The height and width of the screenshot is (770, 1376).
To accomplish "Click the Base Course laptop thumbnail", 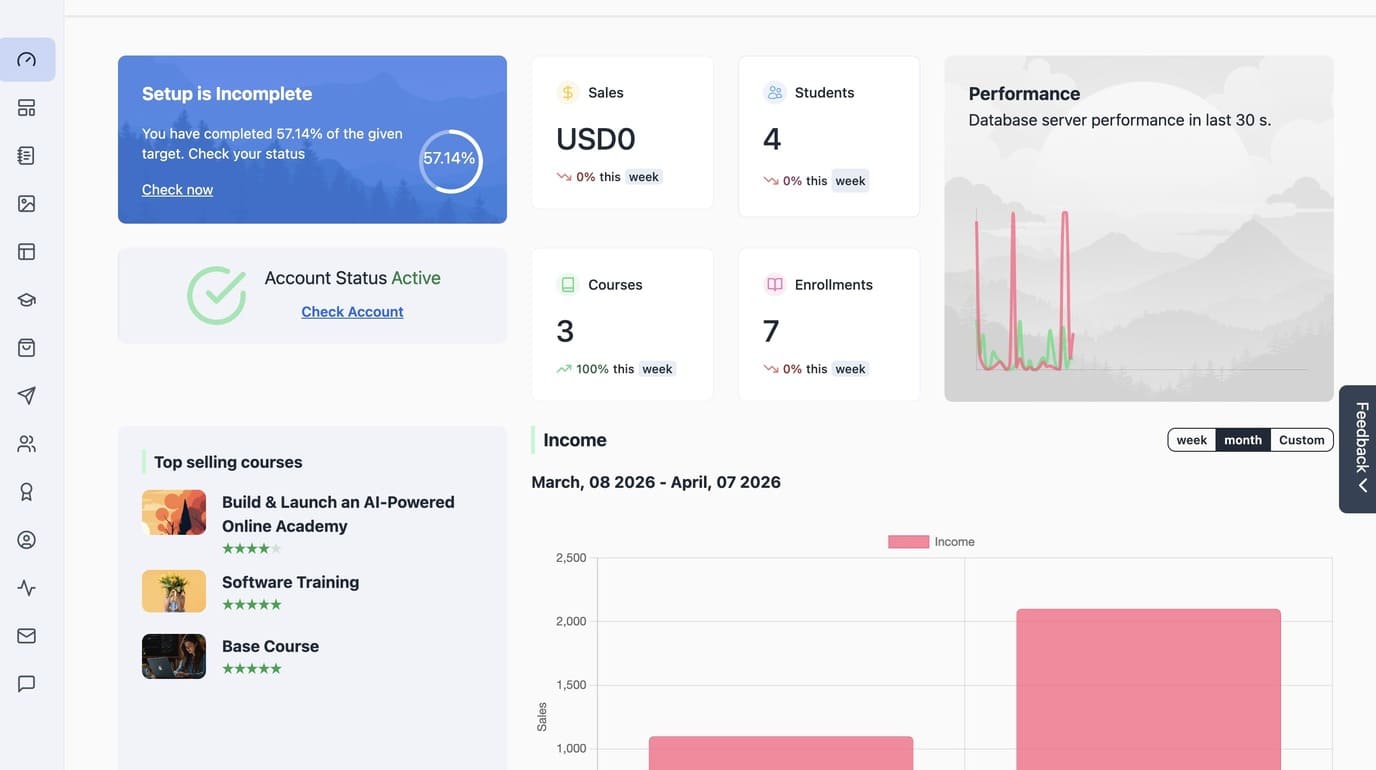I will tap(174, 656).
